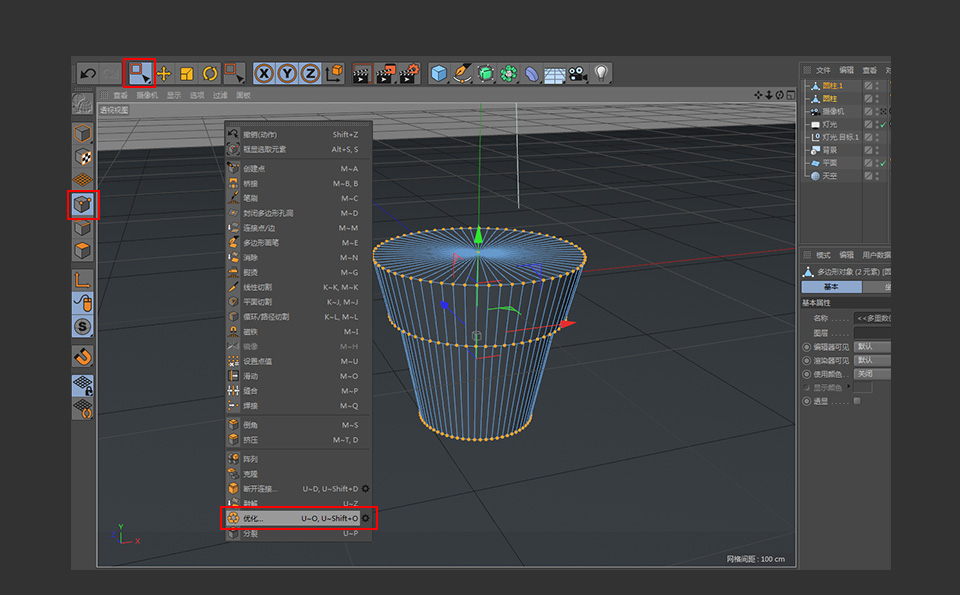This screenshot has height=595, width=960.
Task: Click the 显示颜色 color swatch
Action: [862, 387]
